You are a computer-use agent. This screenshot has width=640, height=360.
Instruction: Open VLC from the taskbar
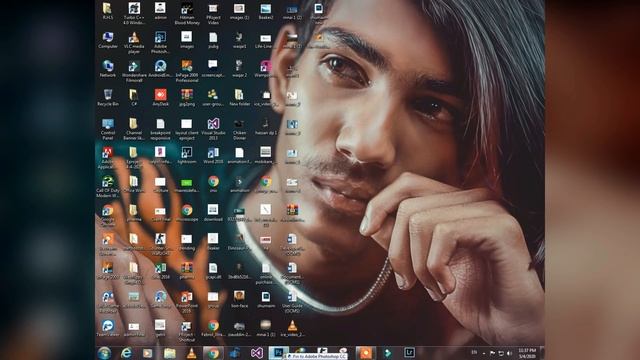191,353
